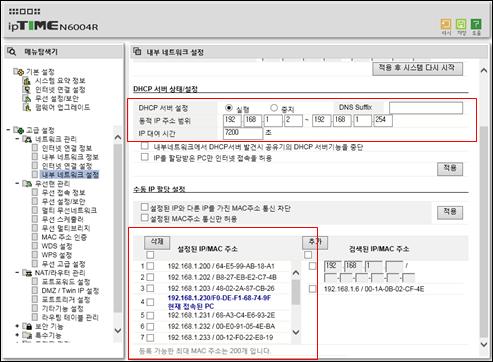
Task: Click the 삭제 button above IP/MAC list
Action: (157, 242)
